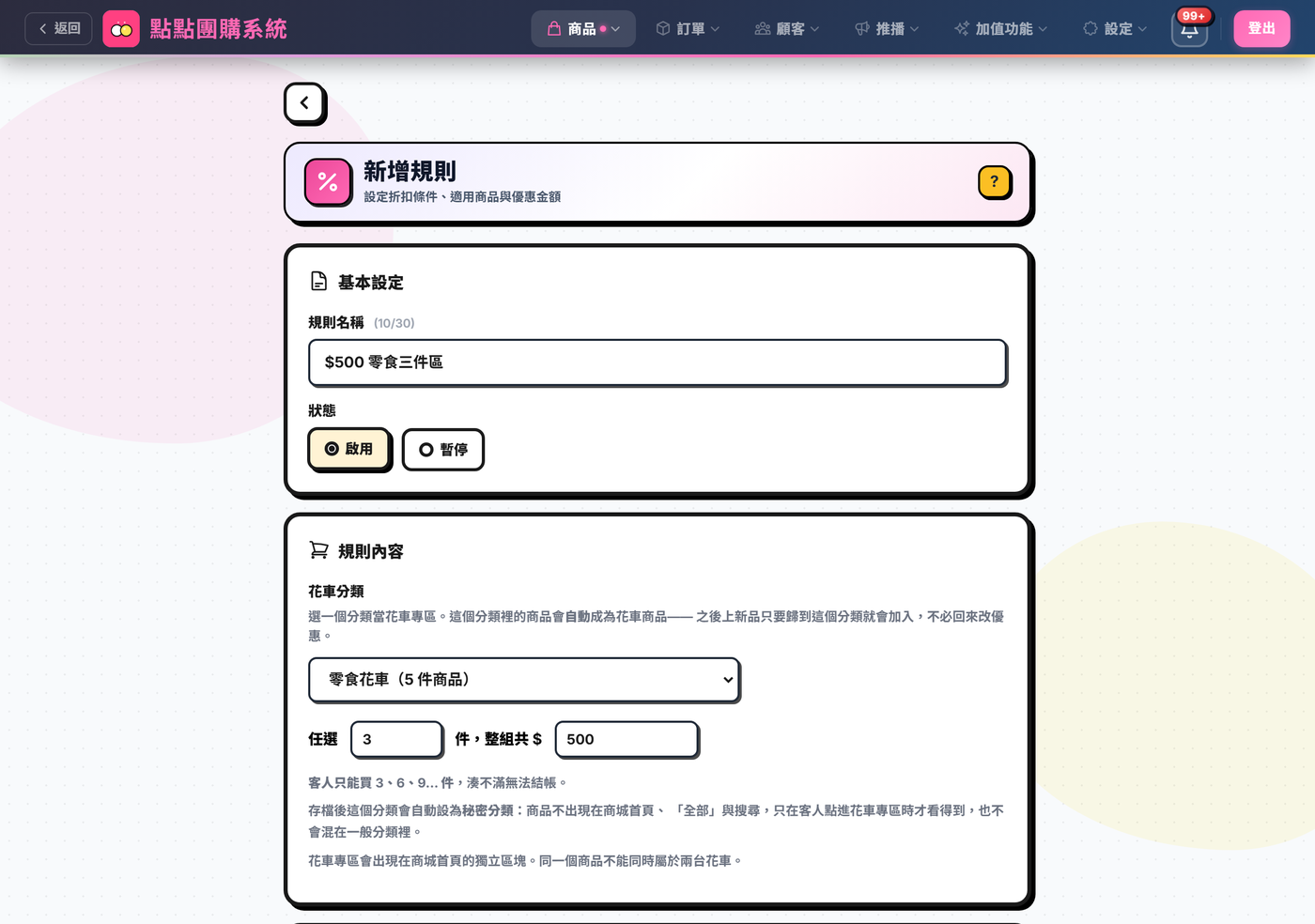Click the back arrow square button
This screenshot has height=924, width=1315.
pyautogui.click(x=304, y=103)
